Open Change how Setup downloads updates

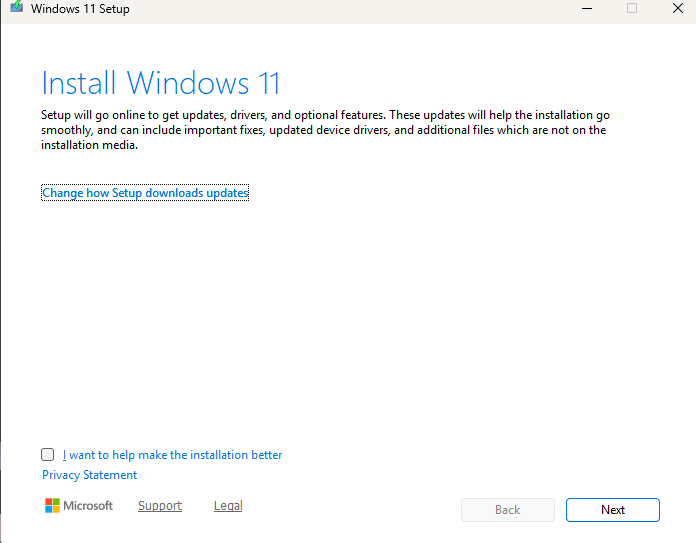coord(145,193)
